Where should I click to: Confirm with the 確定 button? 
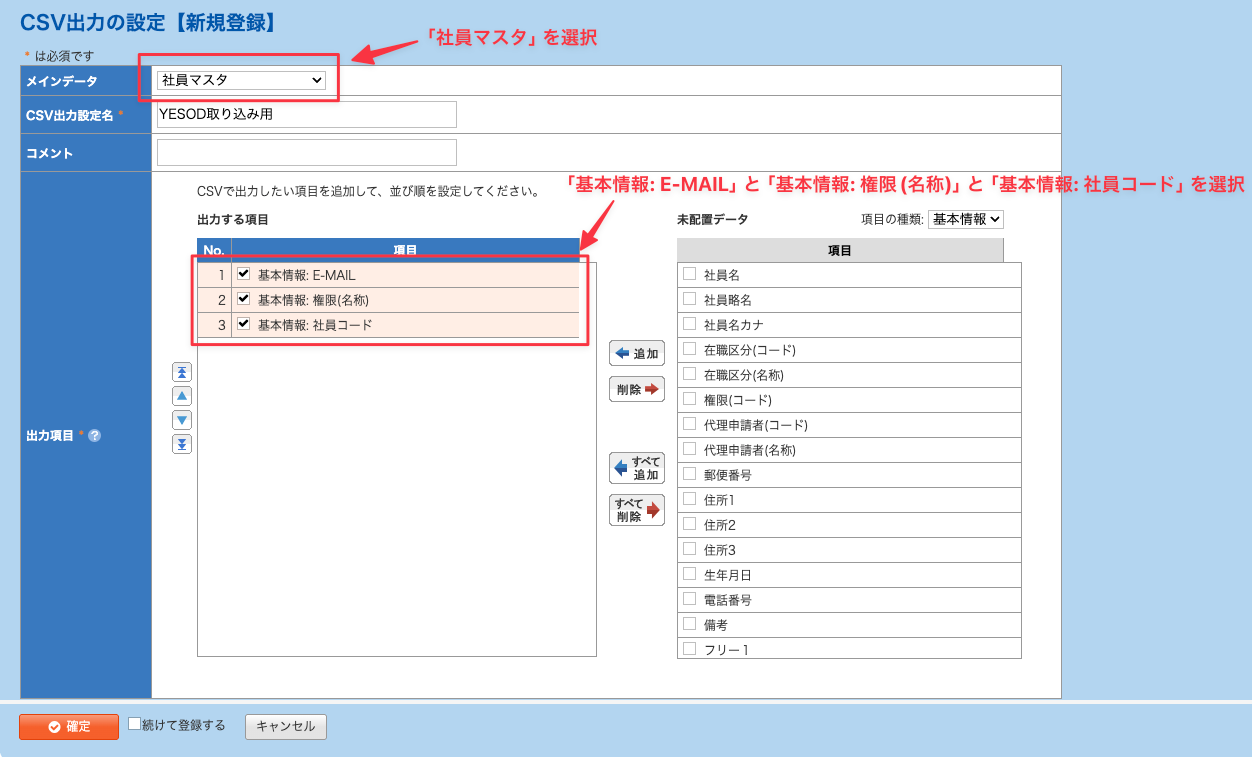69,727
